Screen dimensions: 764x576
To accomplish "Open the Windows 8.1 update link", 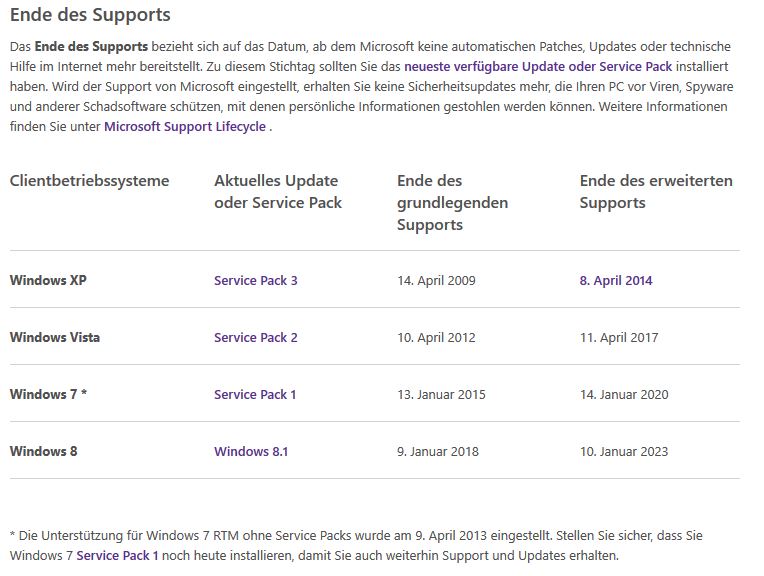I will [x=251, y=452].
